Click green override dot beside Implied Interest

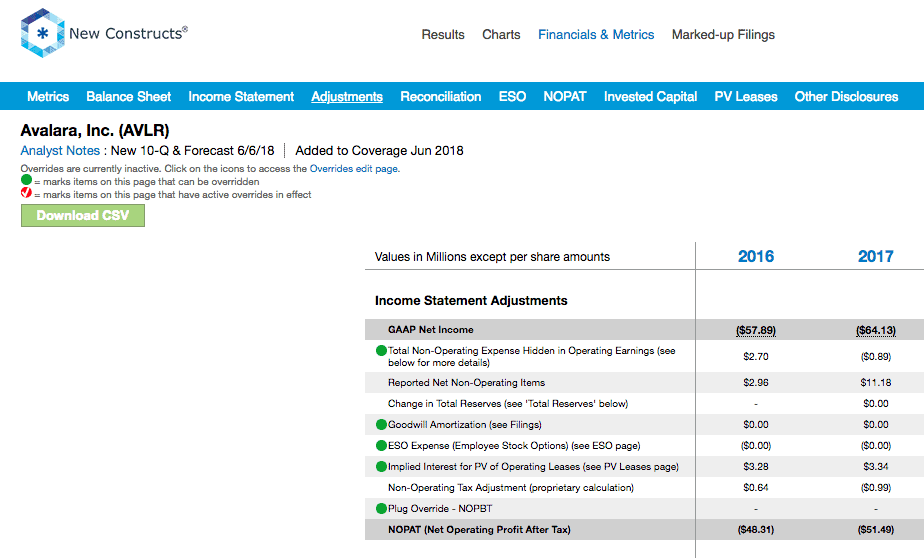(x=381, y=467)
